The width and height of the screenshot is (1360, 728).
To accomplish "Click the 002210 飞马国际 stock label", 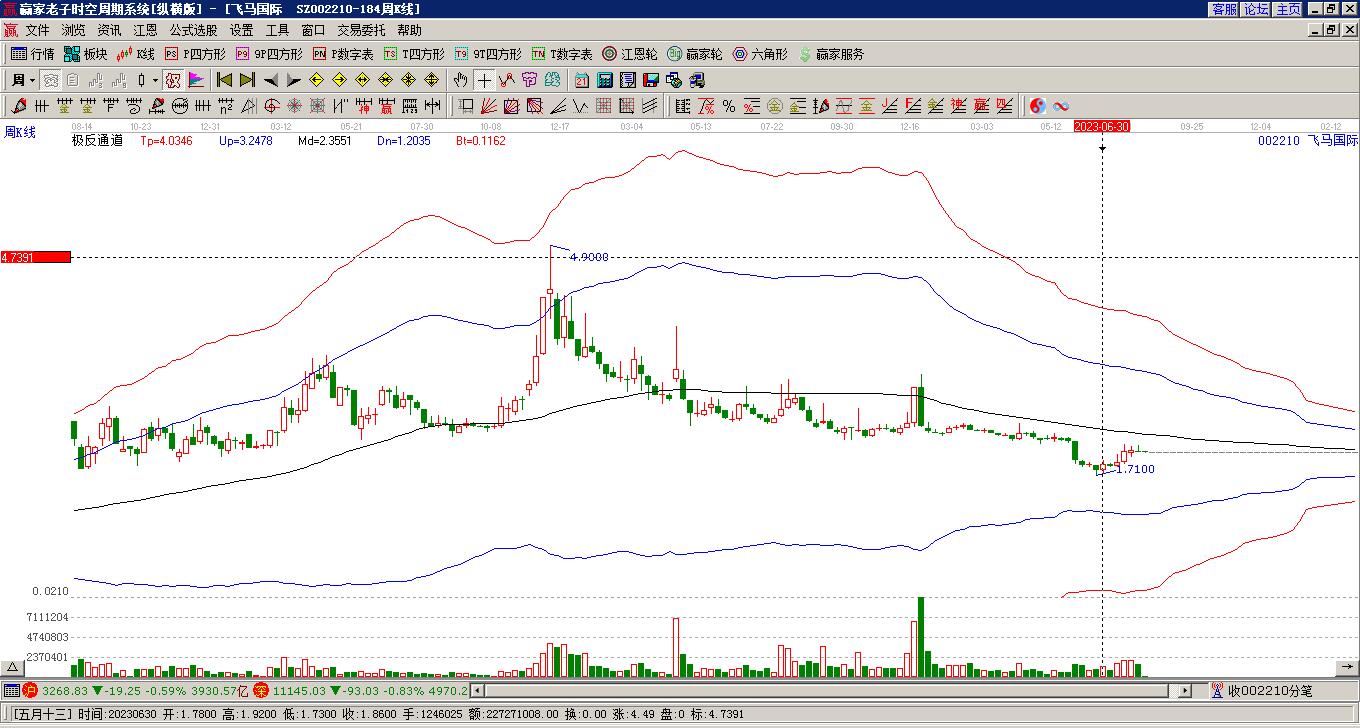I will point(1308,141).
